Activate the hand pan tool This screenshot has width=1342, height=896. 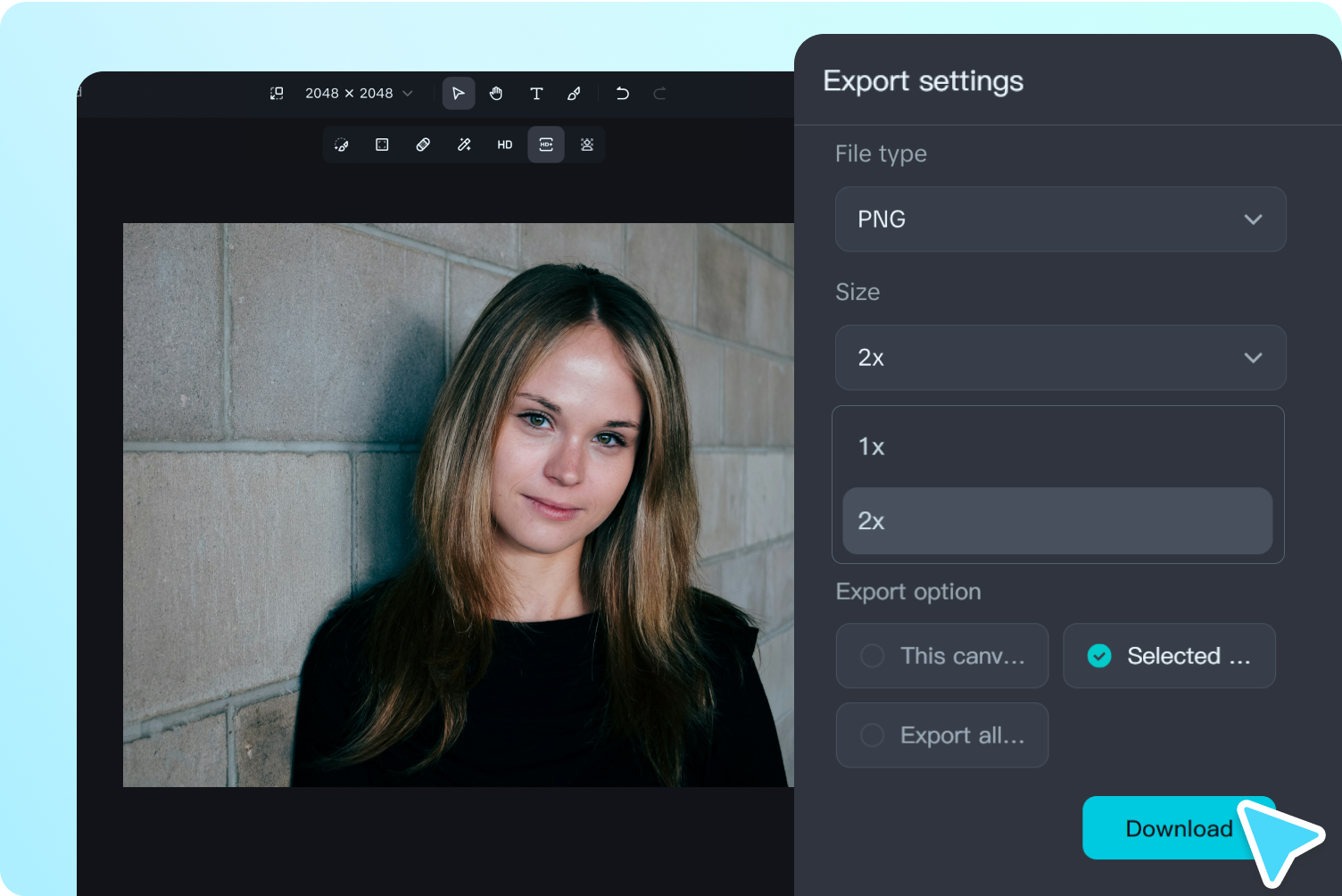(x=496, y=94)
